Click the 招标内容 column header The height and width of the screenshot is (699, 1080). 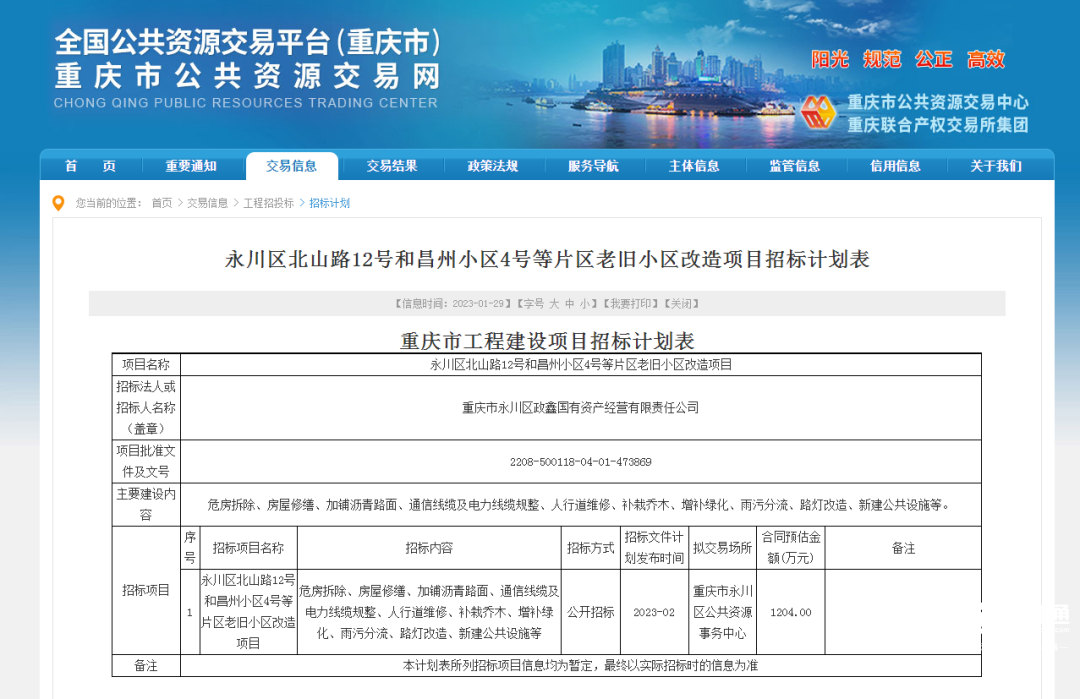(429, 548)
